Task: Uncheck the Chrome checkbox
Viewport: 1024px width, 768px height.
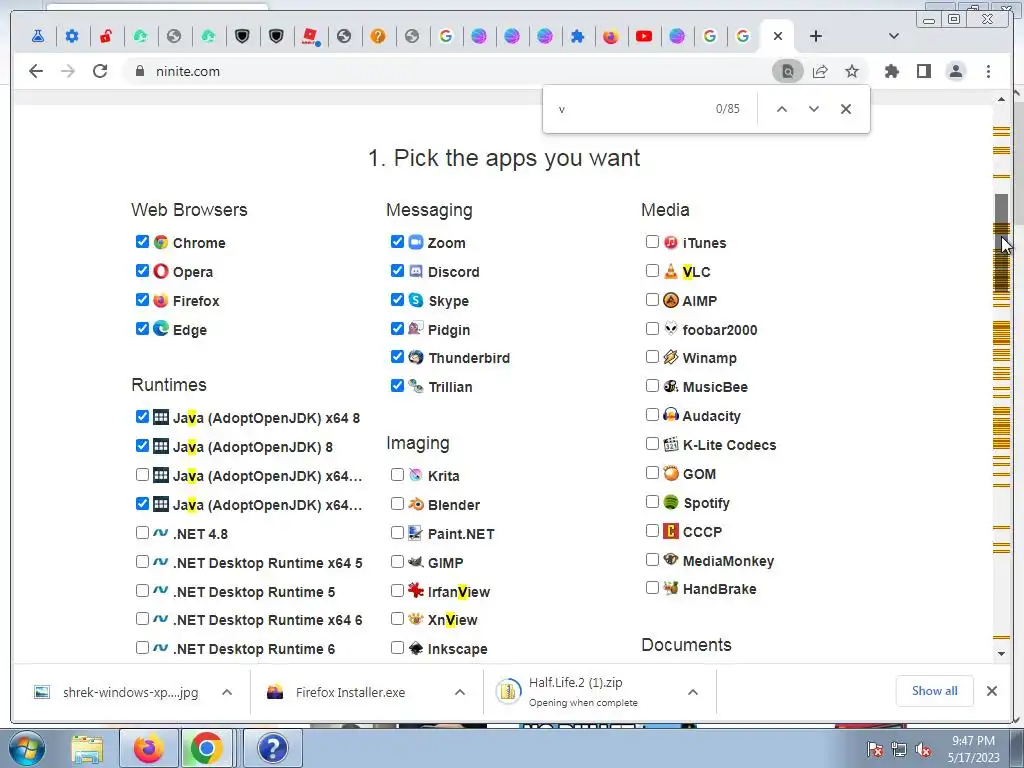Action: 142,242
